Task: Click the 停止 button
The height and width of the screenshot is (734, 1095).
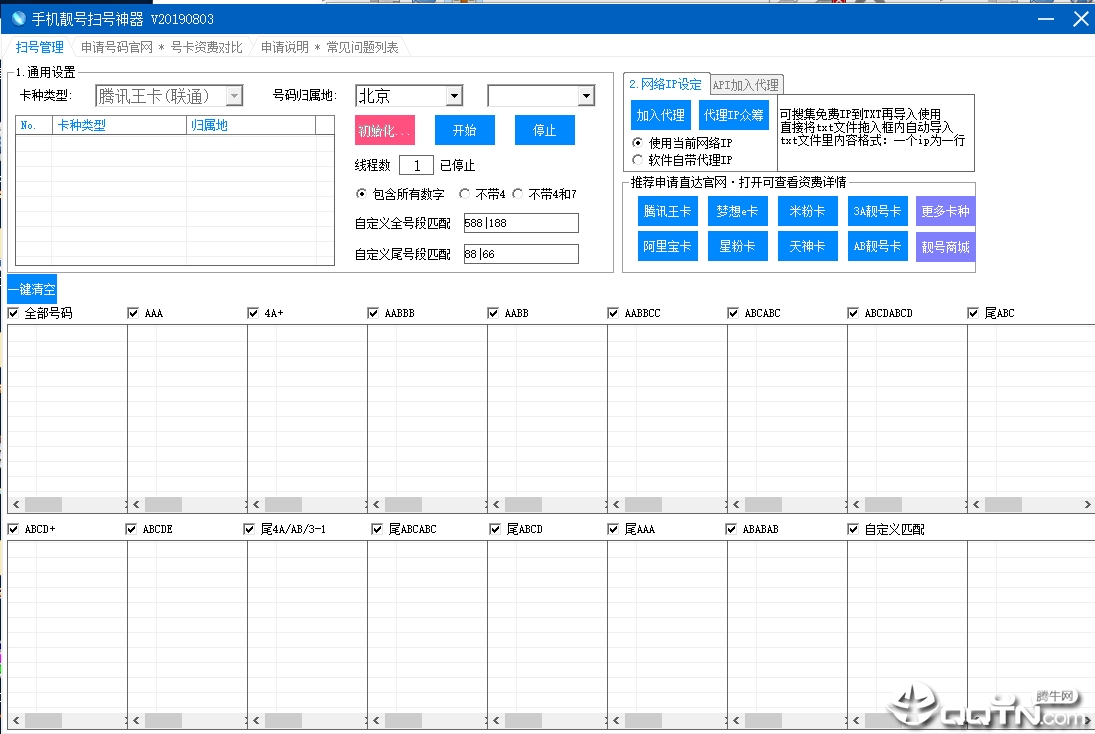Action: point(545,131)
